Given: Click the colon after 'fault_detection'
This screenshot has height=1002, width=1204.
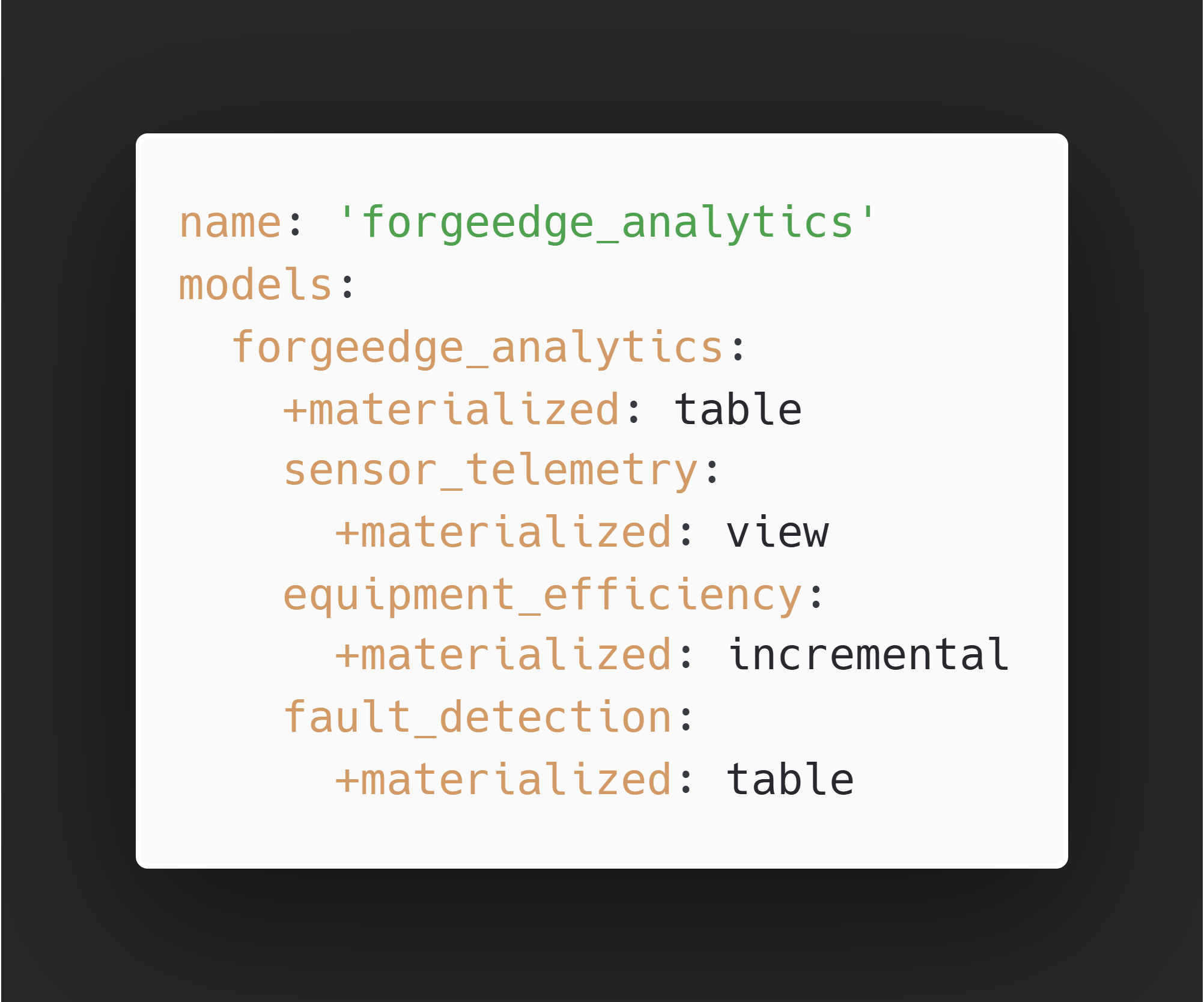Looking at the screenshot, I should [x=686, y=720].
